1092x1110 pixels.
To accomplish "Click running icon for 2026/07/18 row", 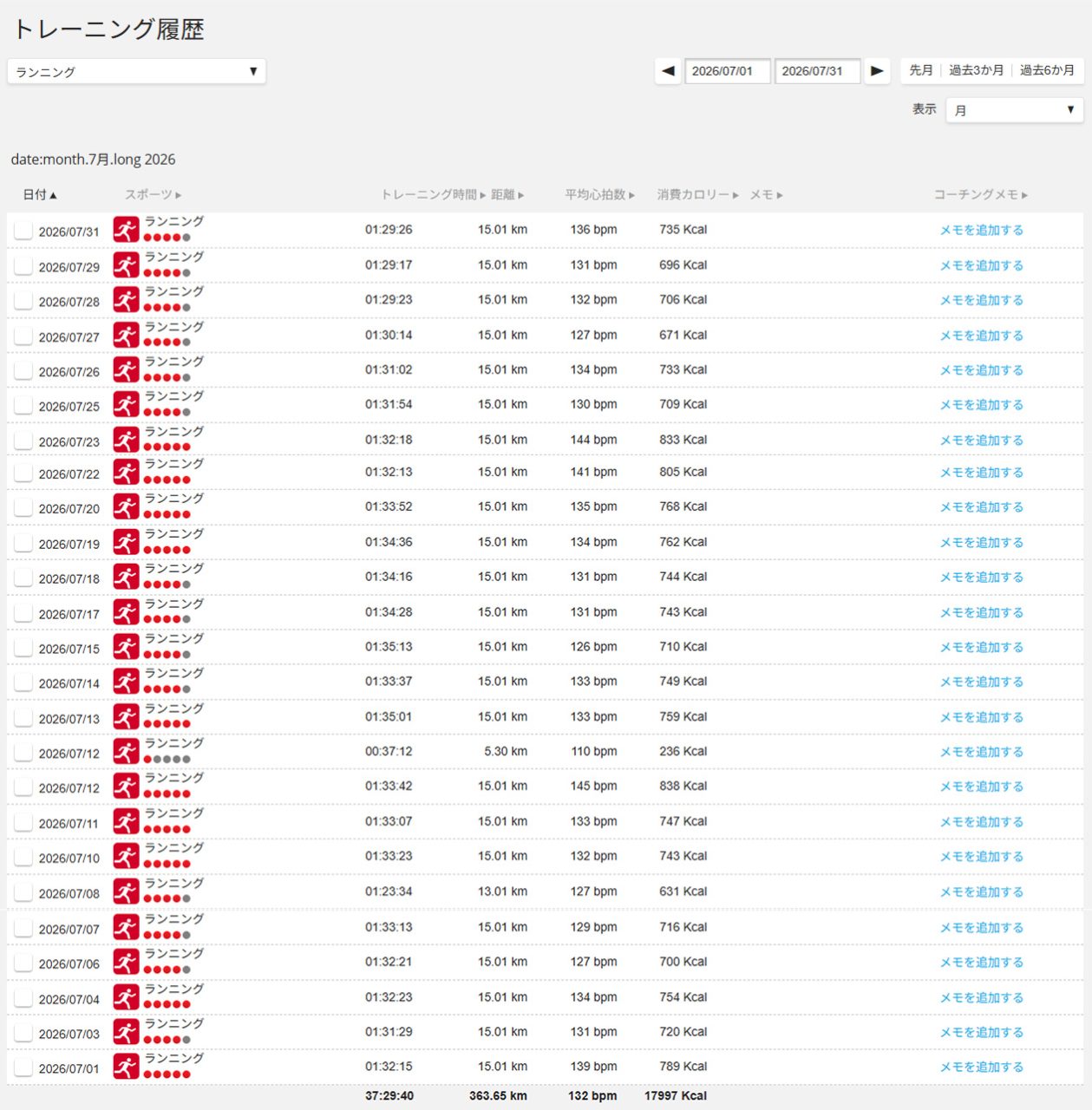I will (127, 578).
